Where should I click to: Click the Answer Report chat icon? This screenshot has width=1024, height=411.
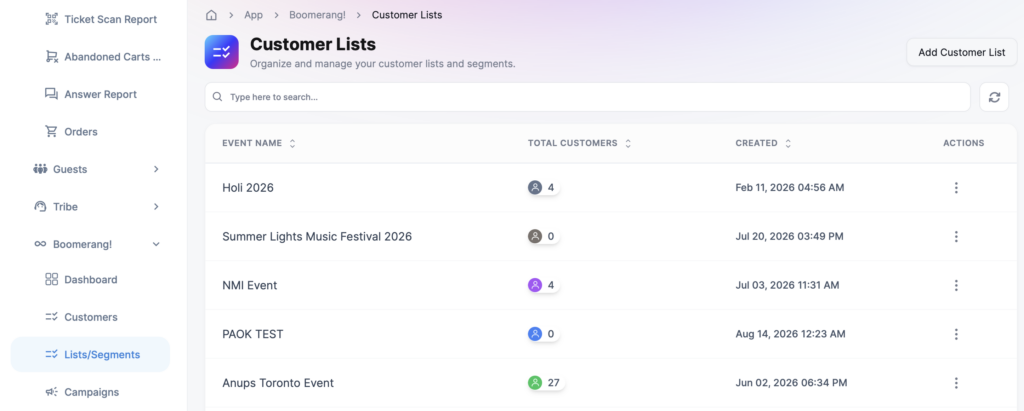[x=52, y=94]
